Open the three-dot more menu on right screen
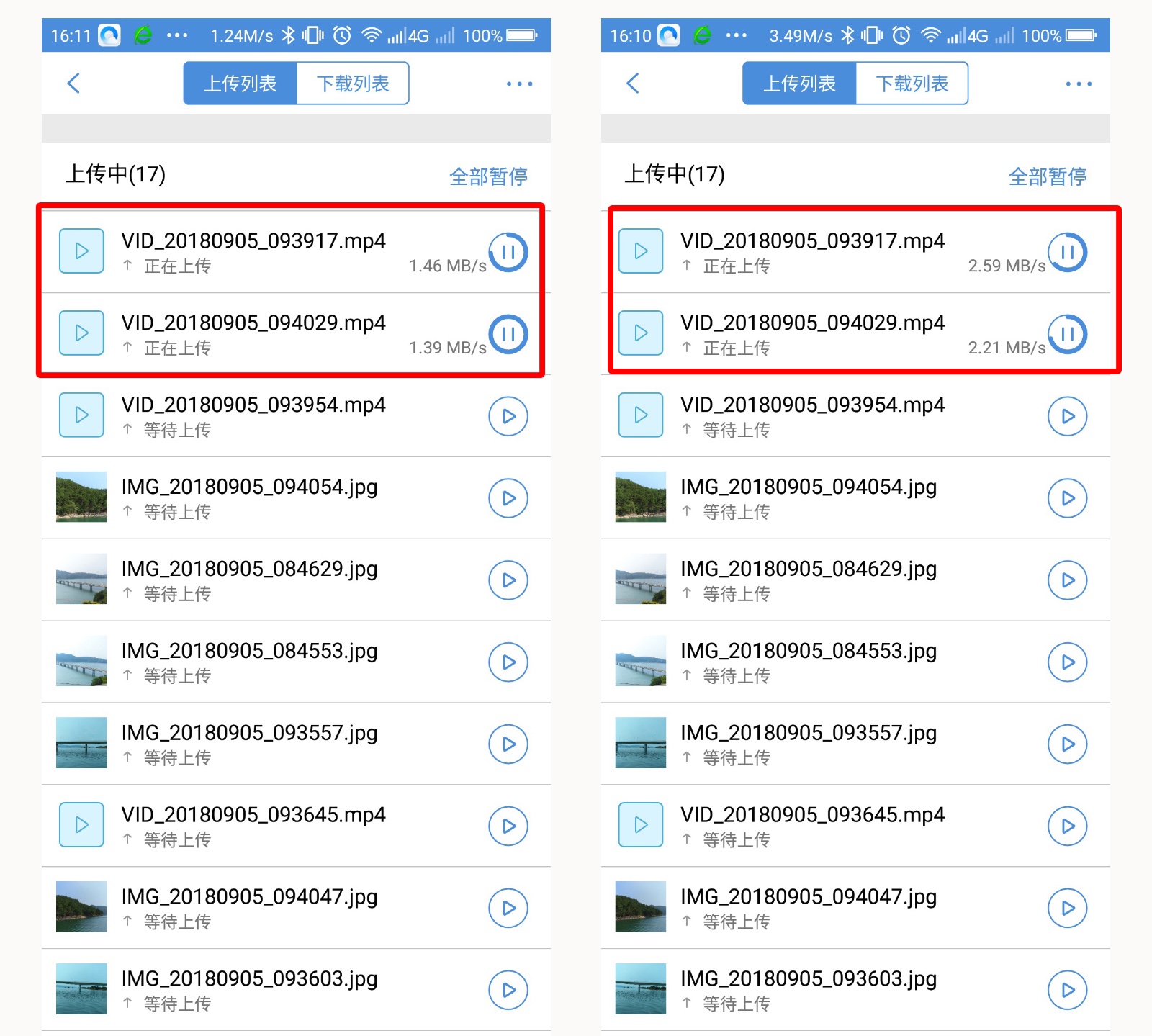1152x1036 pixels. tap(1078, 84)
